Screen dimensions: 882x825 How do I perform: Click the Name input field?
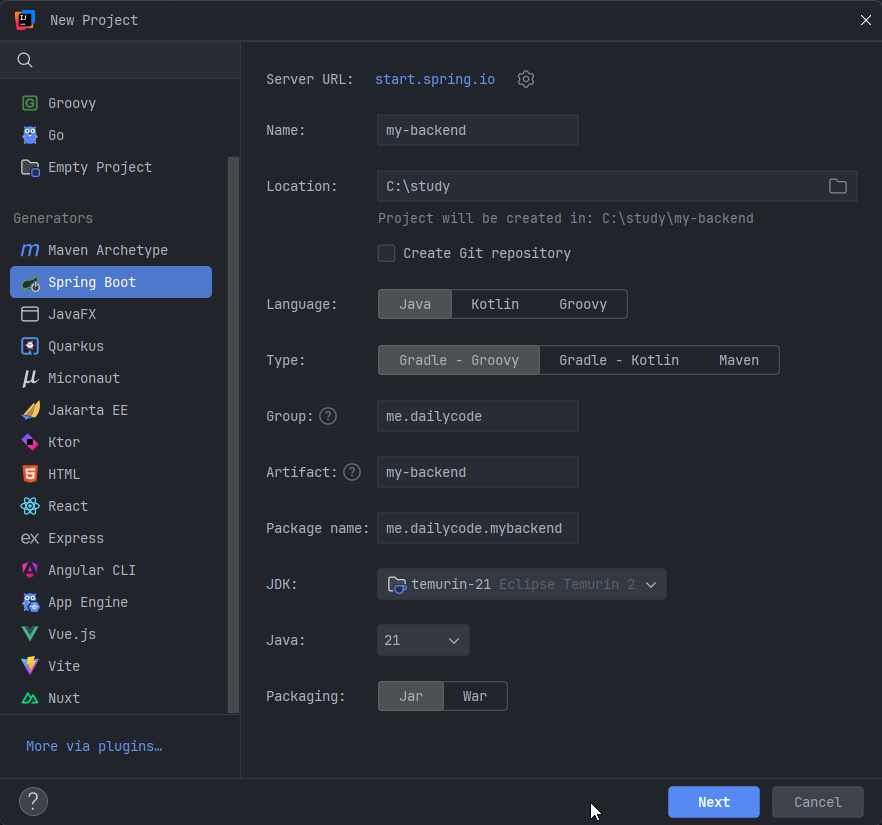(478, 130)
